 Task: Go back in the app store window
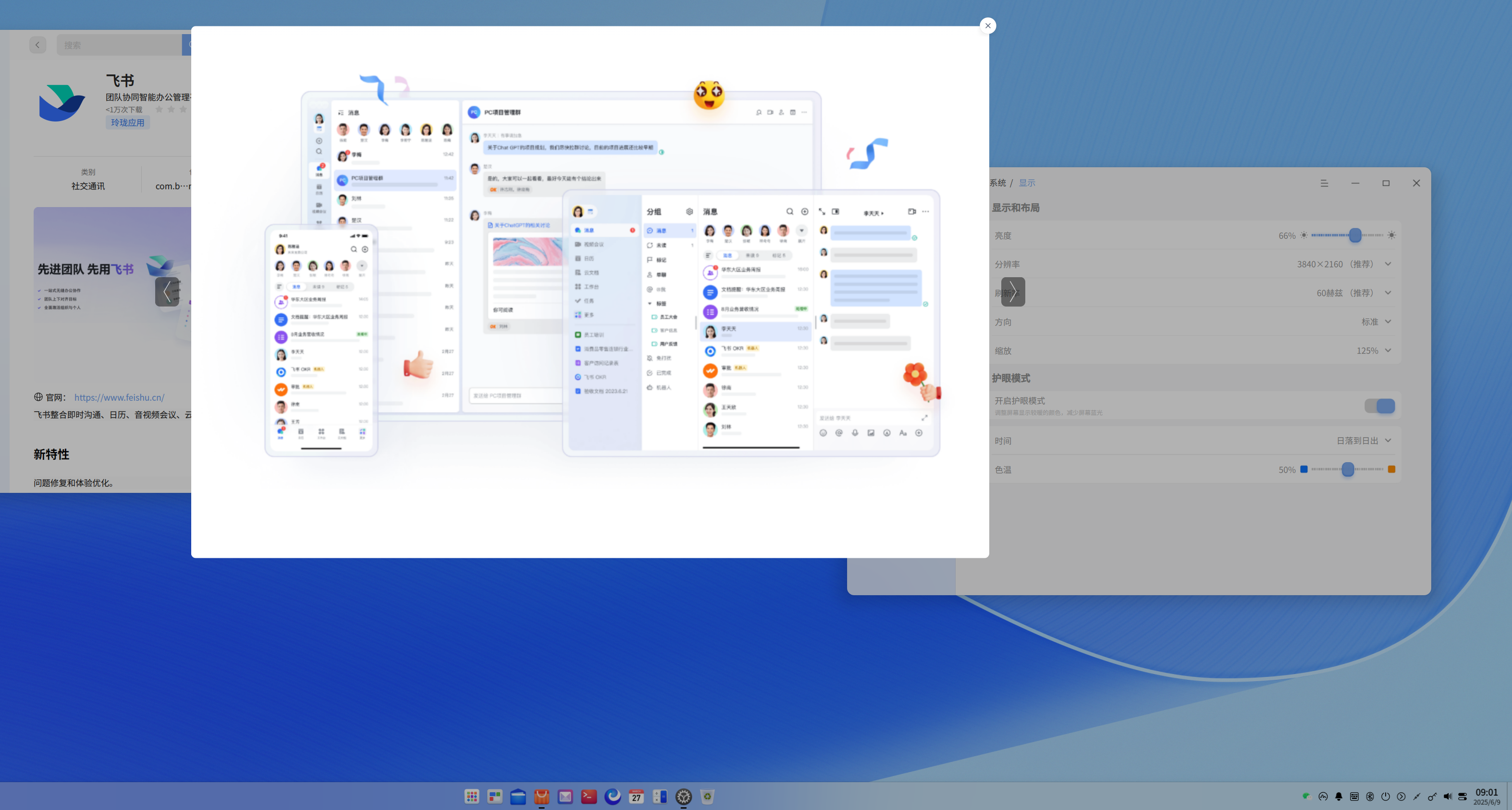click(x=37, y=45)
